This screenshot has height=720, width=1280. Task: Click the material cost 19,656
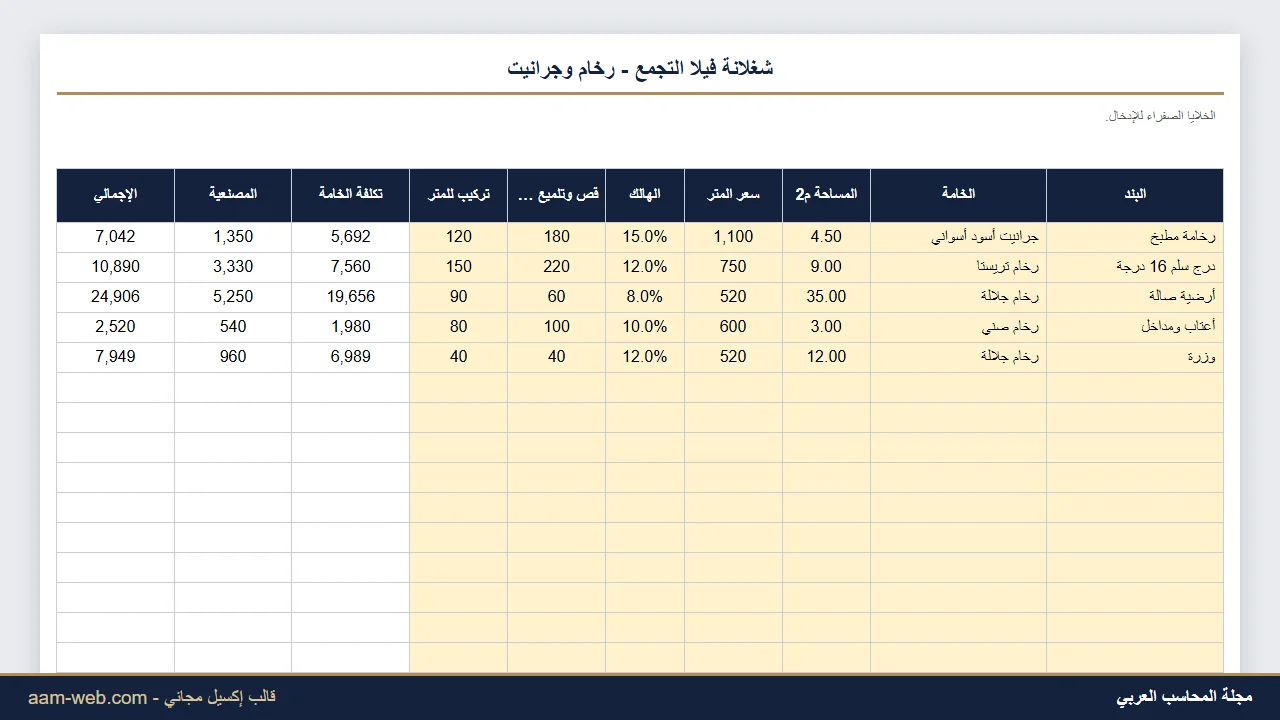[351, 297]
